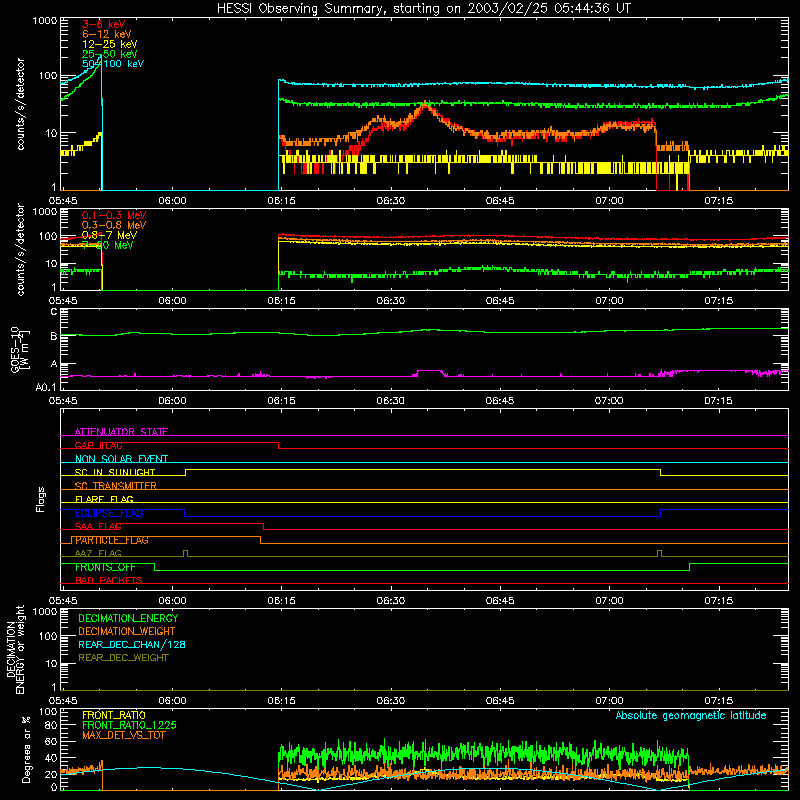Click the 06:15 tick under GOES panel
This screenshot has height=800, width=800.
282,401
